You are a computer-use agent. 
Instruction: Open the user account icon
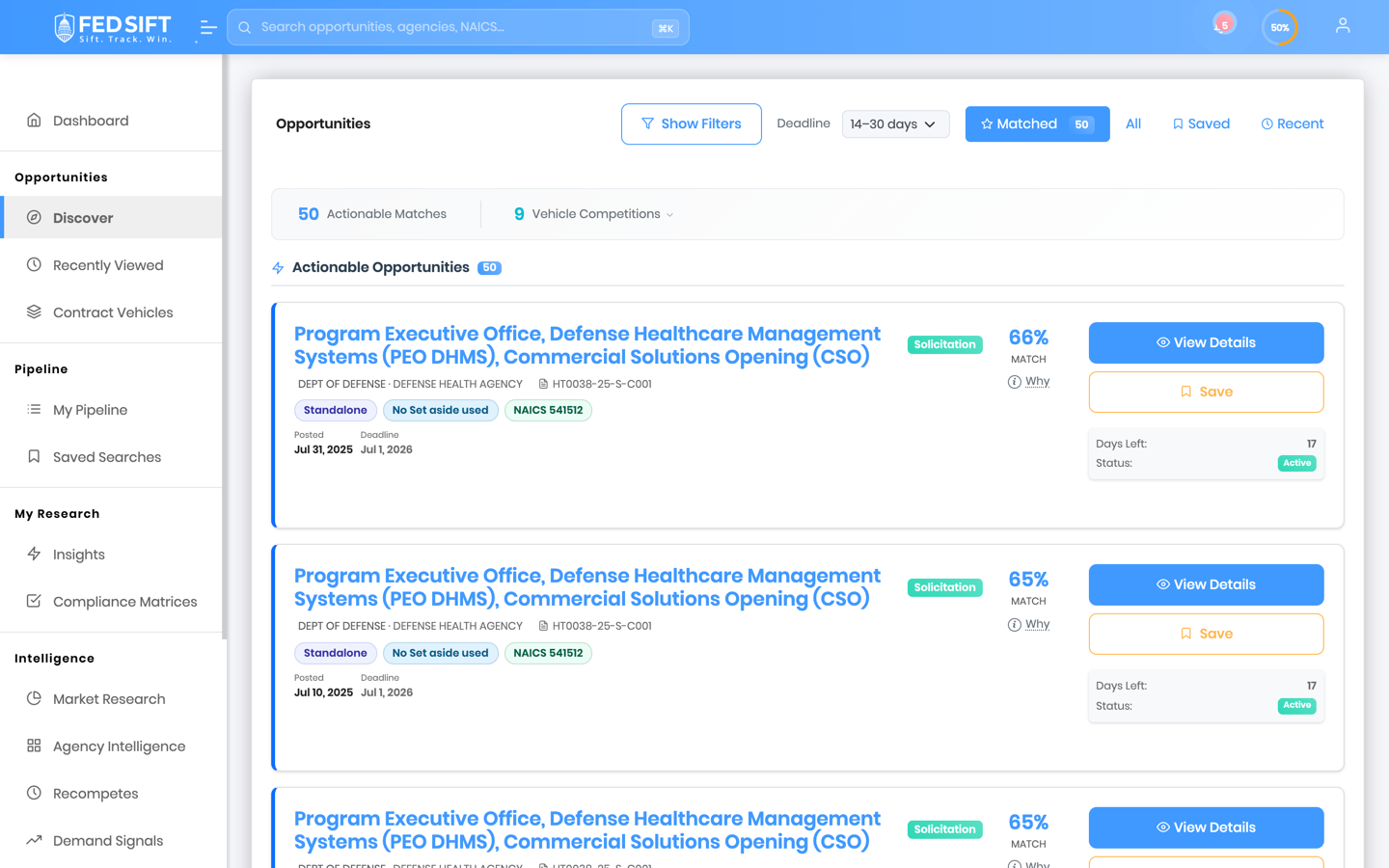(x=1343, y=27)
